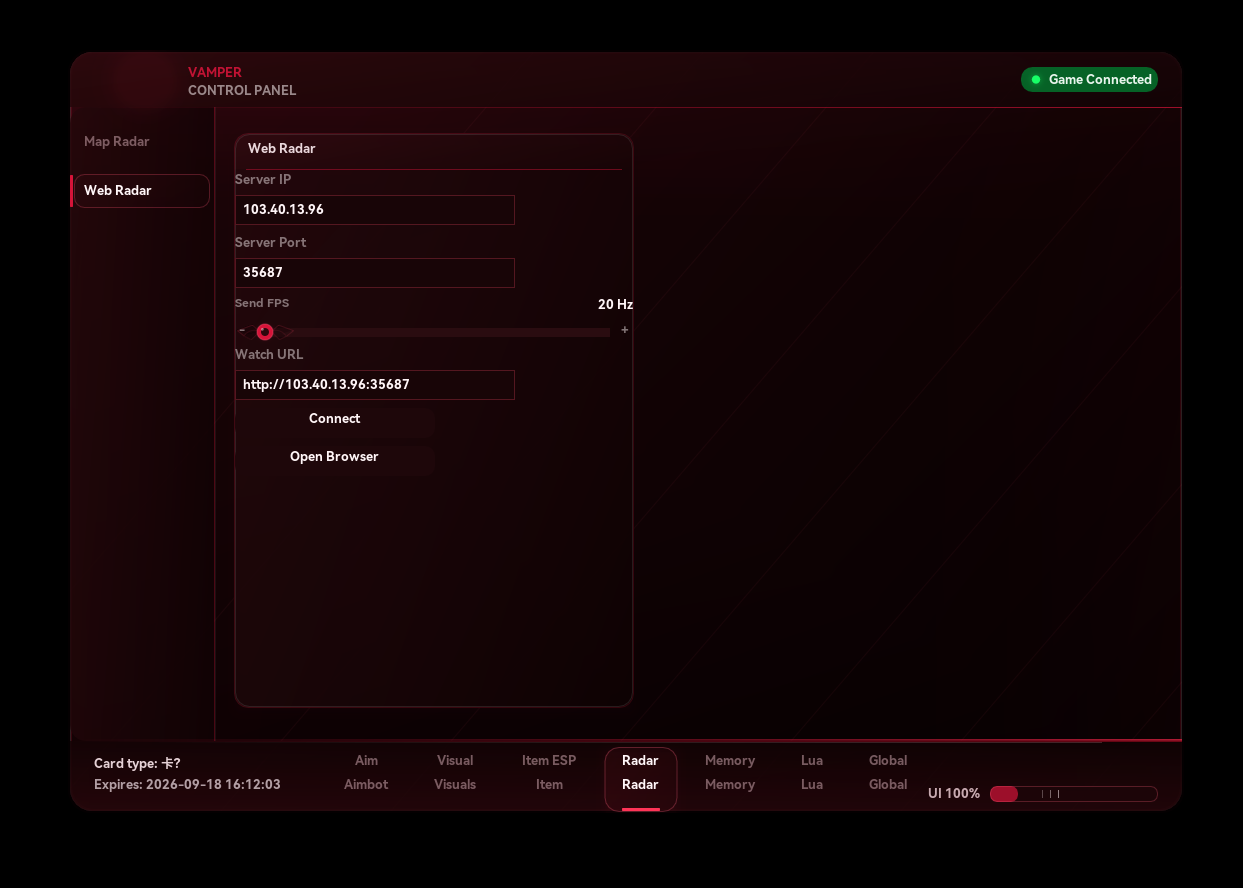Click the "CONTROL PANEL" header text
Screen dimensions: 1243x888
click(x=242, y=91)
